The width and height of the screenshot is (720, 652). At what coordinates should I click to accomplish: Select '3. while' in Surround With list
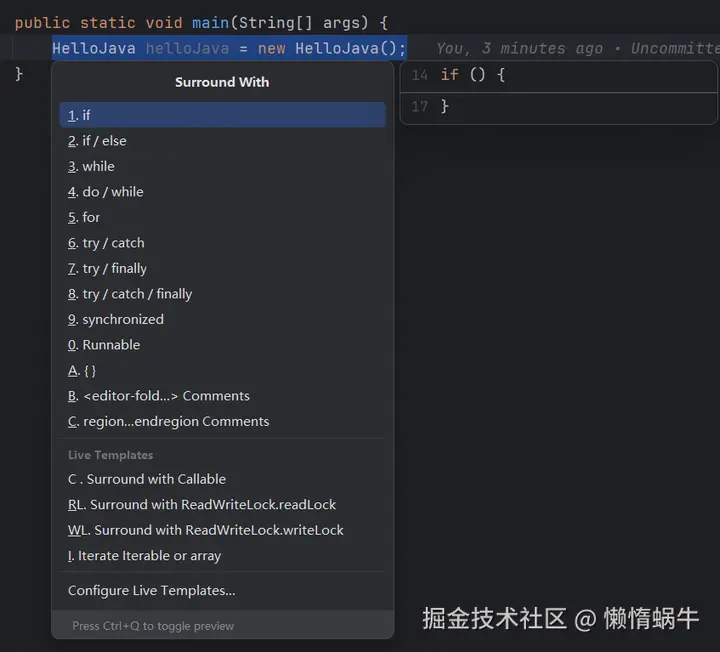coord(222,166)
